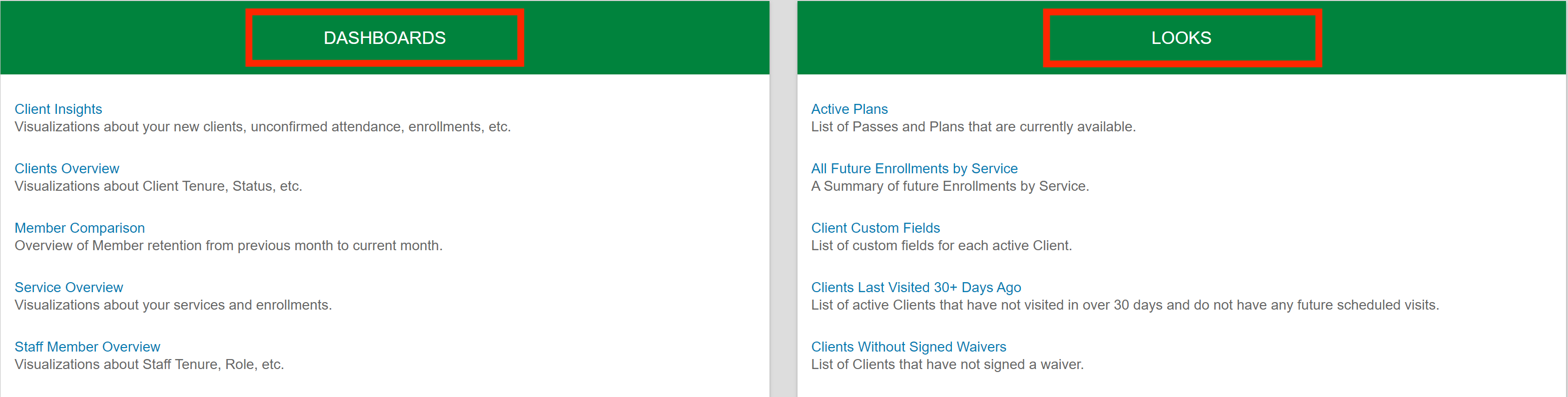This screenshot has width=1568, height=397.
Task: Open the Clients Overview dashboard
Action: click(x=67, y=168)
